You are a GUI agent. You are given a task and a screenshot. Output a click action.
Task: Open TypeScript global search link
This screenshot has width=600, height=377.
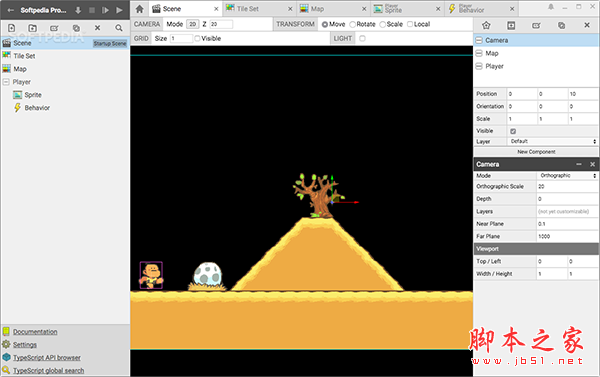[49, 370]
